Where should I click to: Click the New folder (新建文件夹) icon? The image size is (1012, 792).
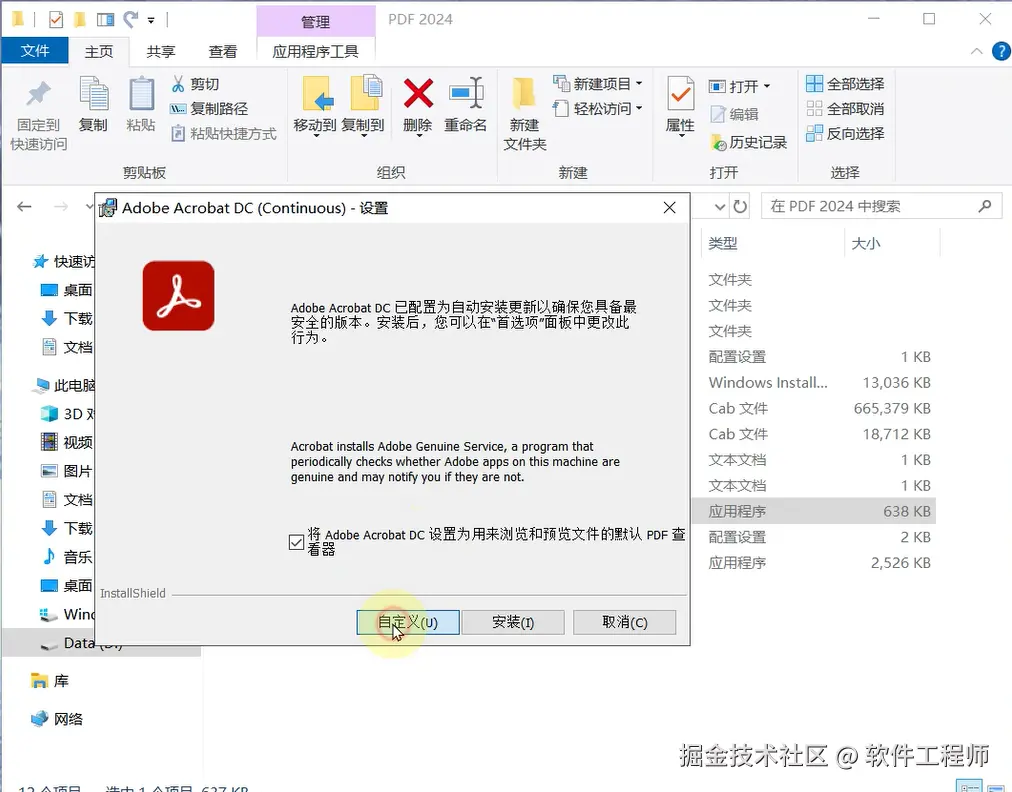pyautogui.click(x=524, y=94)
